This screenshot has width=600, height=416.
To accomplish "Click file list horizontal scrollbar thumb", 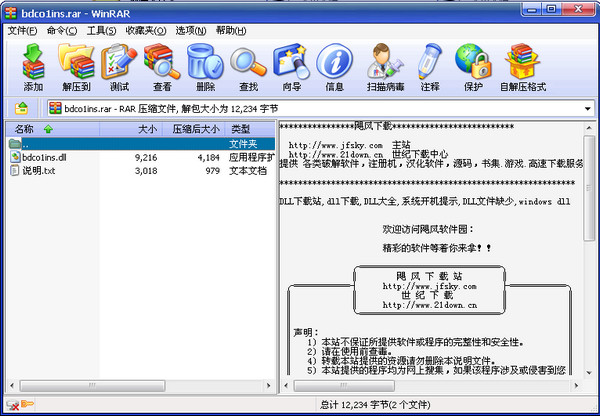I will (92, 385).
